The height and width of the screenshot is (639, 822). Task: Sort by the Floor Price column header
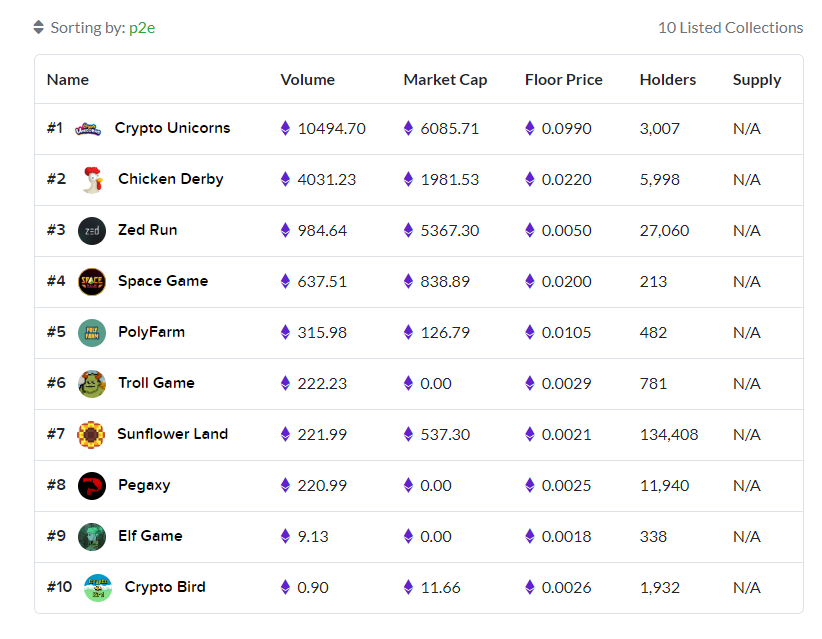(564, 80)
